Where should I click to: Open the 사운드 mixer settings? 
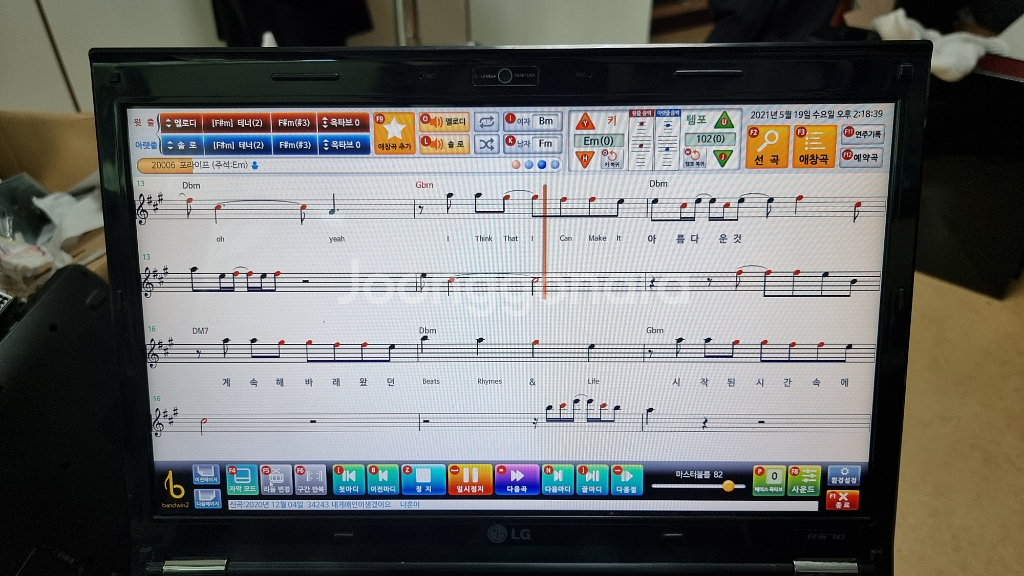point(803,481)
